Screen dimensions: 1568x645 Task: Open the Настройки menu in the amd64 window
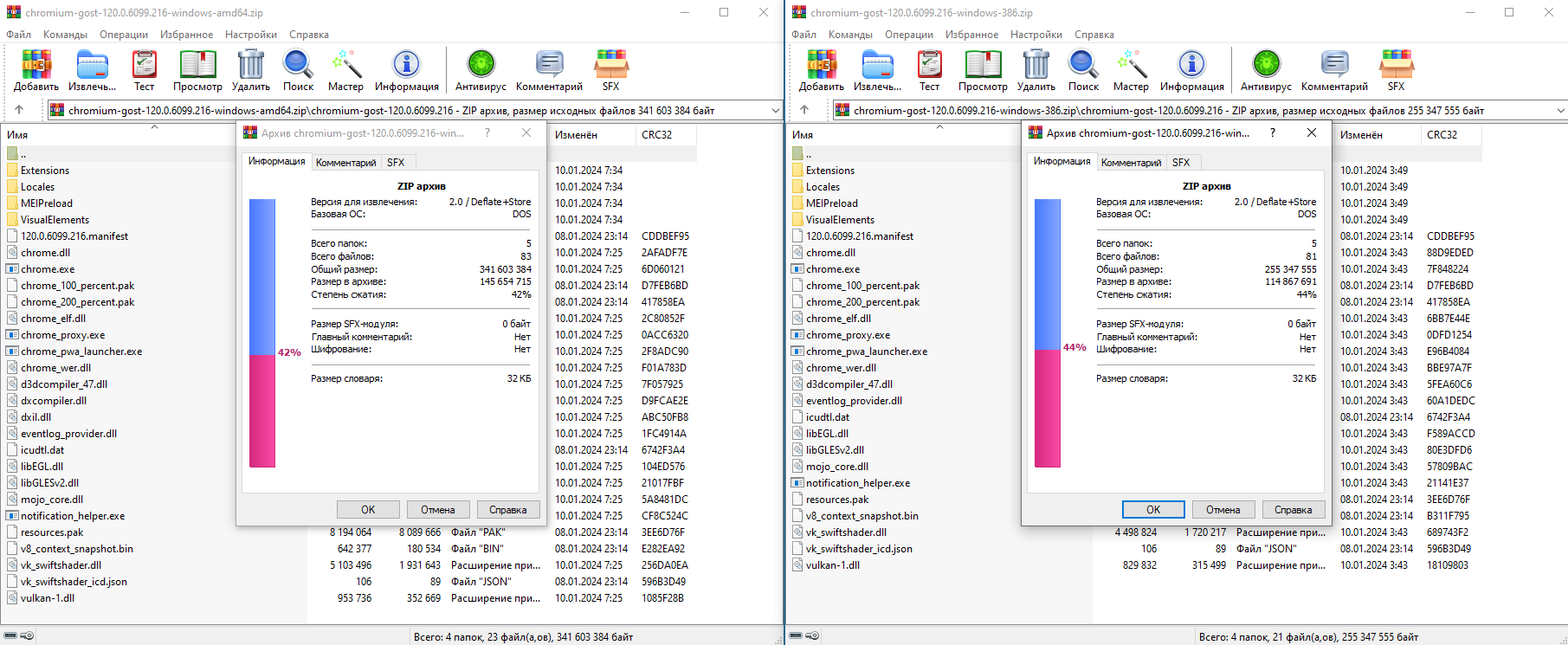click(x=251, y=35)
